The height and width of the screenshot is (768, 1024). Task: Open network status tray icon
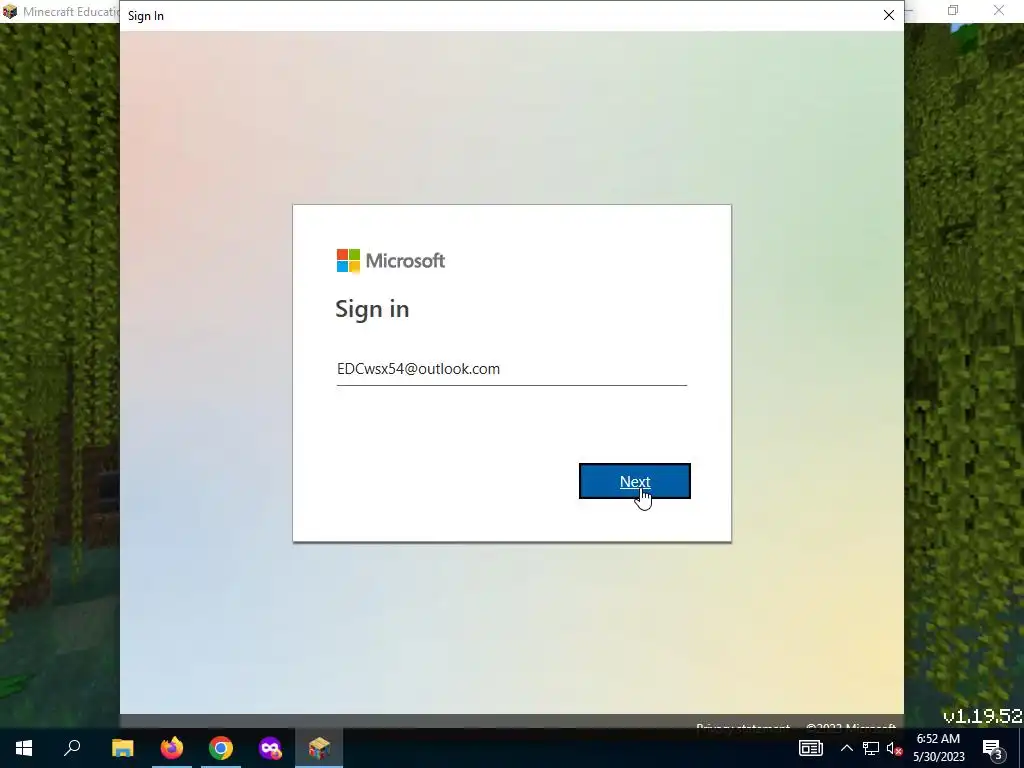(871, 748)
